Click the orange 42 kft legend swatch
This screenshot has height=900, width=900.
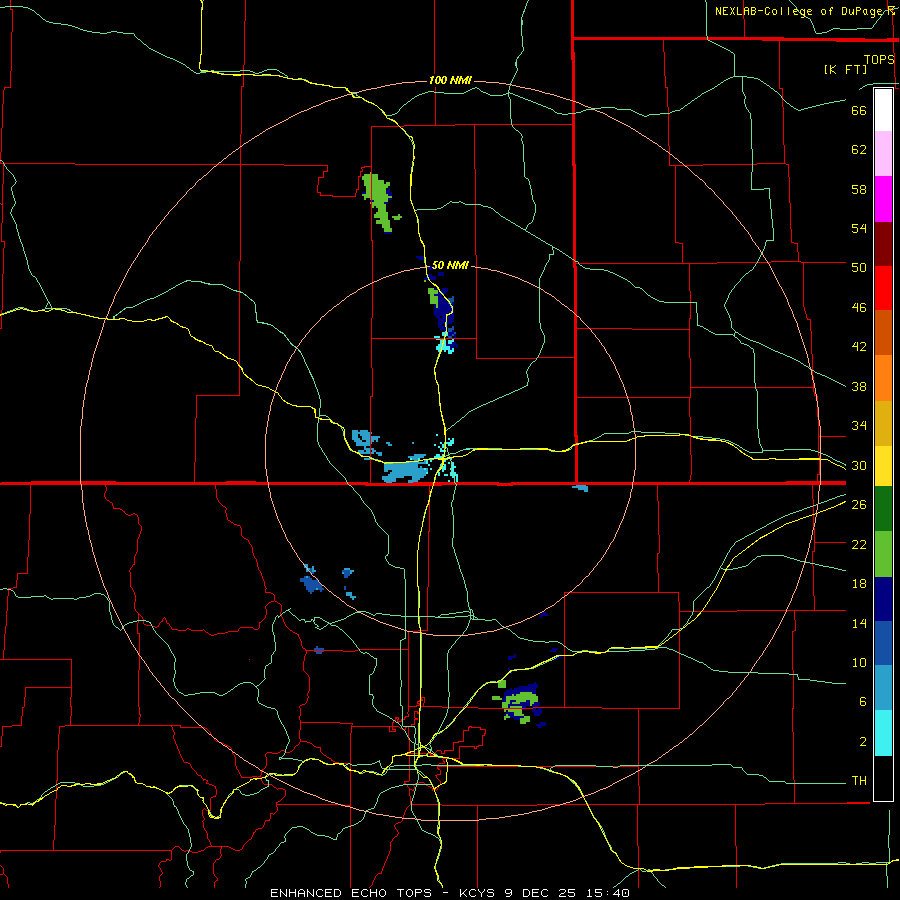click(x=883, y=378)
